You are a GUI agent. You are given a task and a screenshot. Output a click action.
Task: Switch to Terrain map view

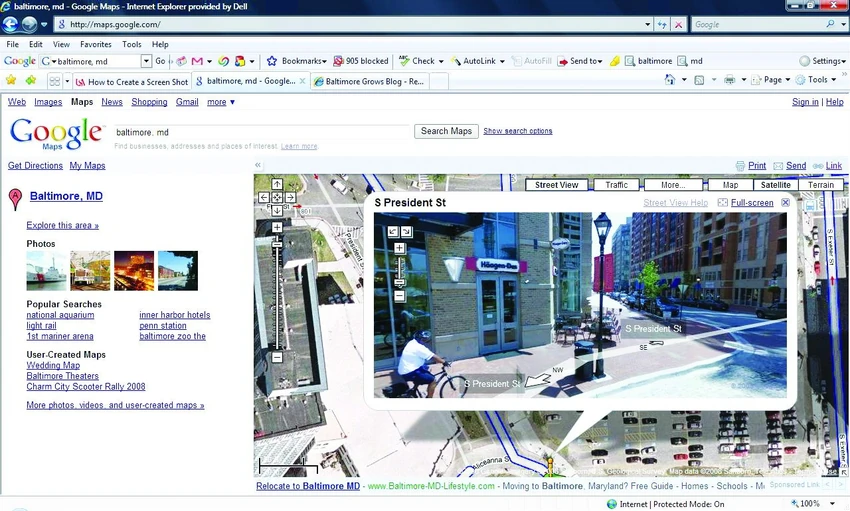coord(821,185)
